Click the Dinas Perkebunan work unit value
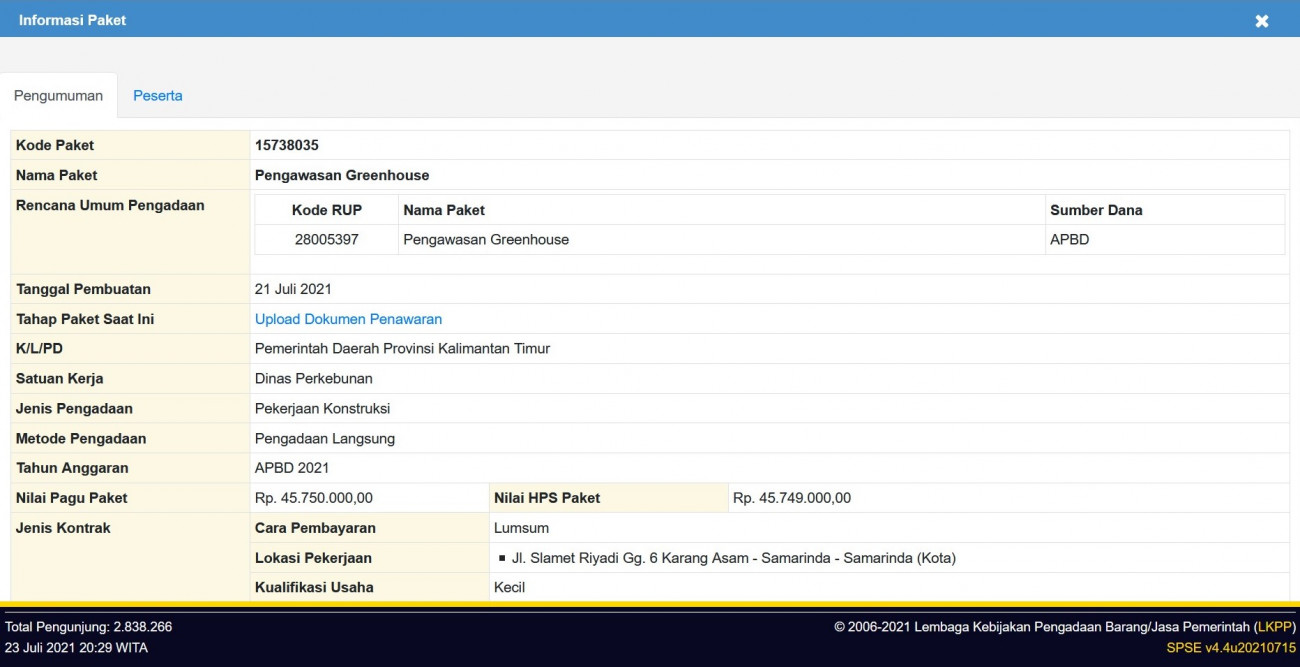 point(314,379)
